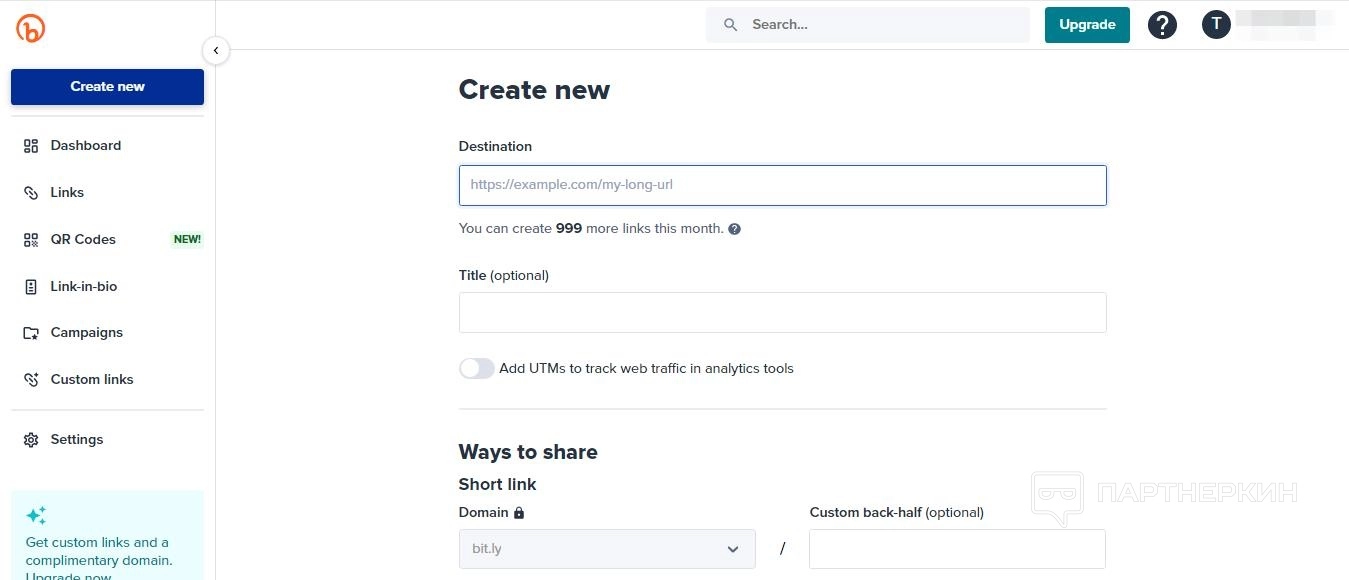Image resolution: width=1349 pixels, height=580 pixels.
Task: Click the Dashboard grid icon
Action: [x=31, y=146]
